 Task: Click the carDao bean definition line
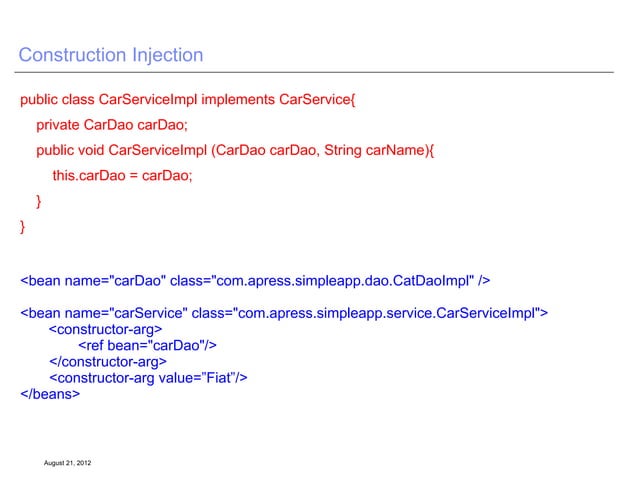click(255, 281)
